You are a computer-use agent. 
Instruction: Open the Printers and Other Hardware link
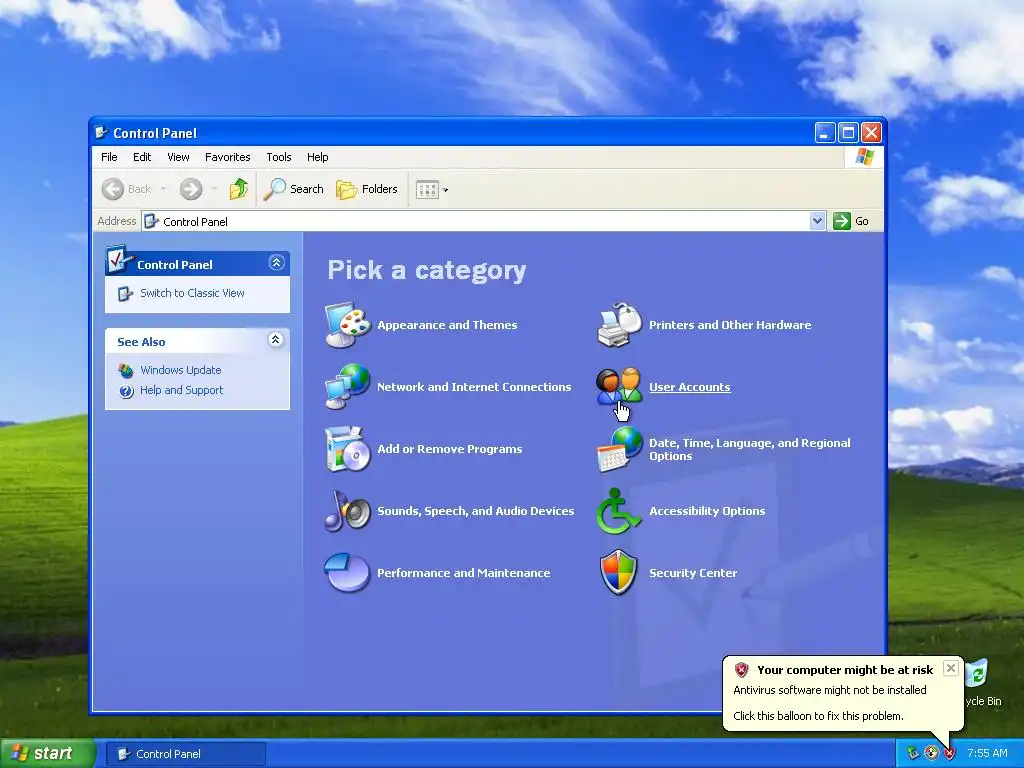coord(730,325)
